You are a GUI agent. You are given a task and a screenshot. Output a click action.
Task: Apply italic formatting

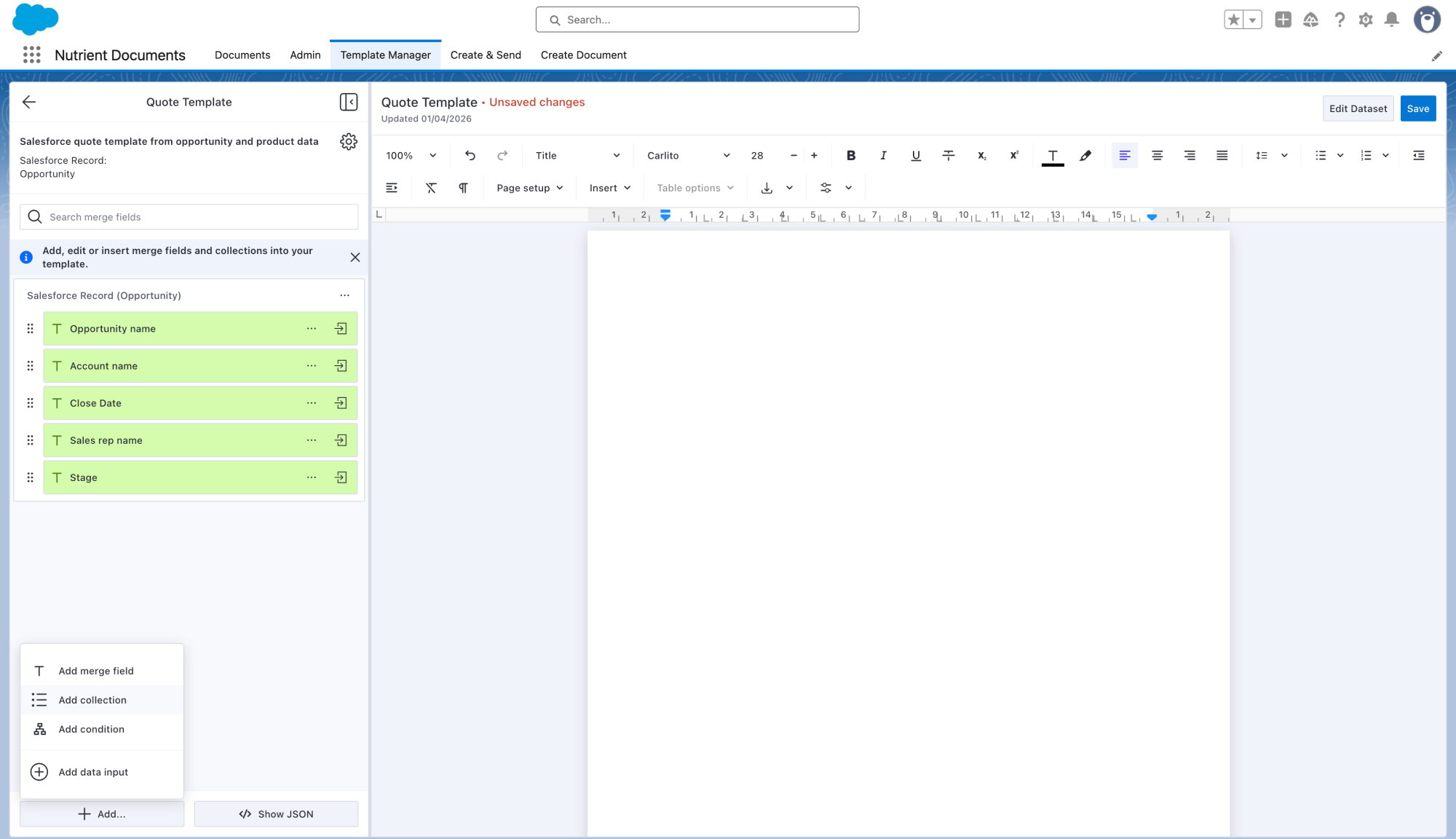(x=883, y=155)
